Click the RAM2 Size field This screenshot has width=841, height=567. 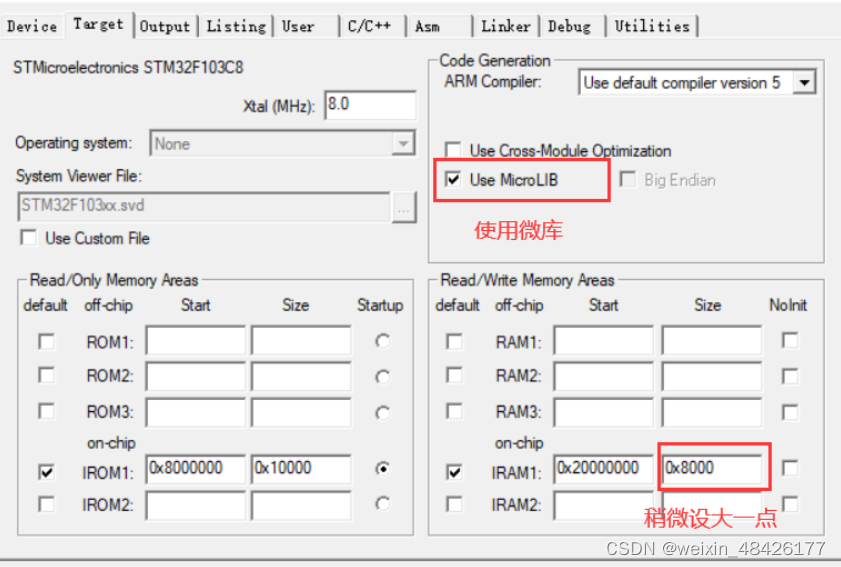coord(712,376)
